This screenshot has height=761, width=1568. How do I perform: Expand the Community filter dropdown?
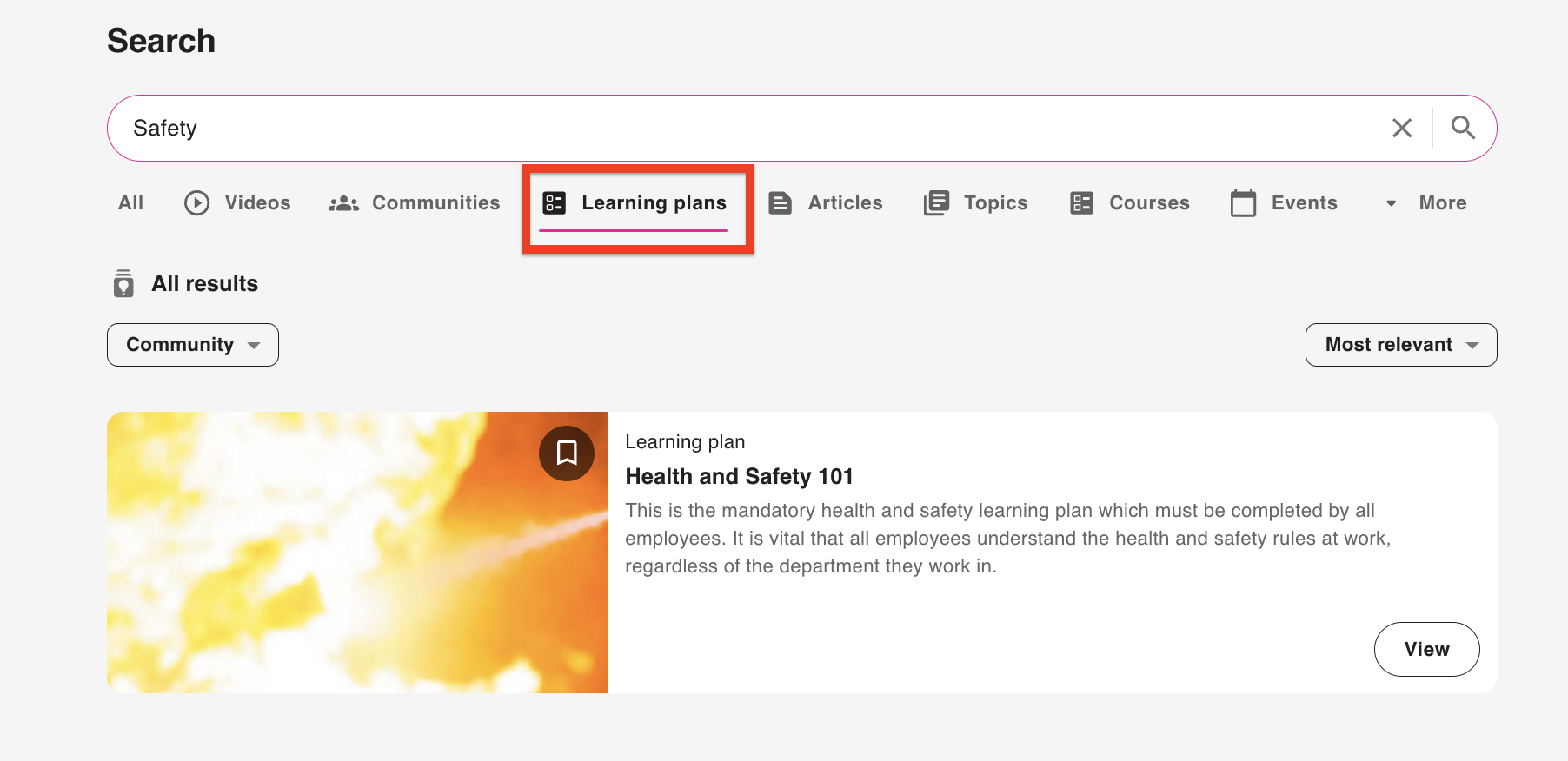pos(192,345)
